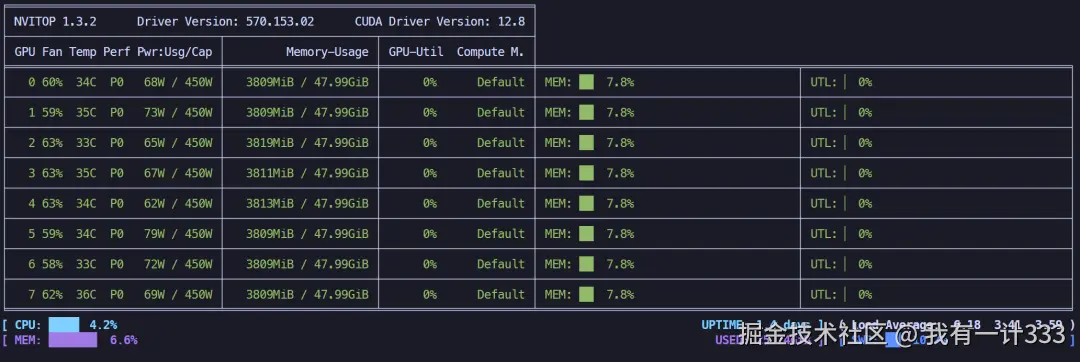Click GPU 3 memory value 3811MiB

click(x=270, y=173)
